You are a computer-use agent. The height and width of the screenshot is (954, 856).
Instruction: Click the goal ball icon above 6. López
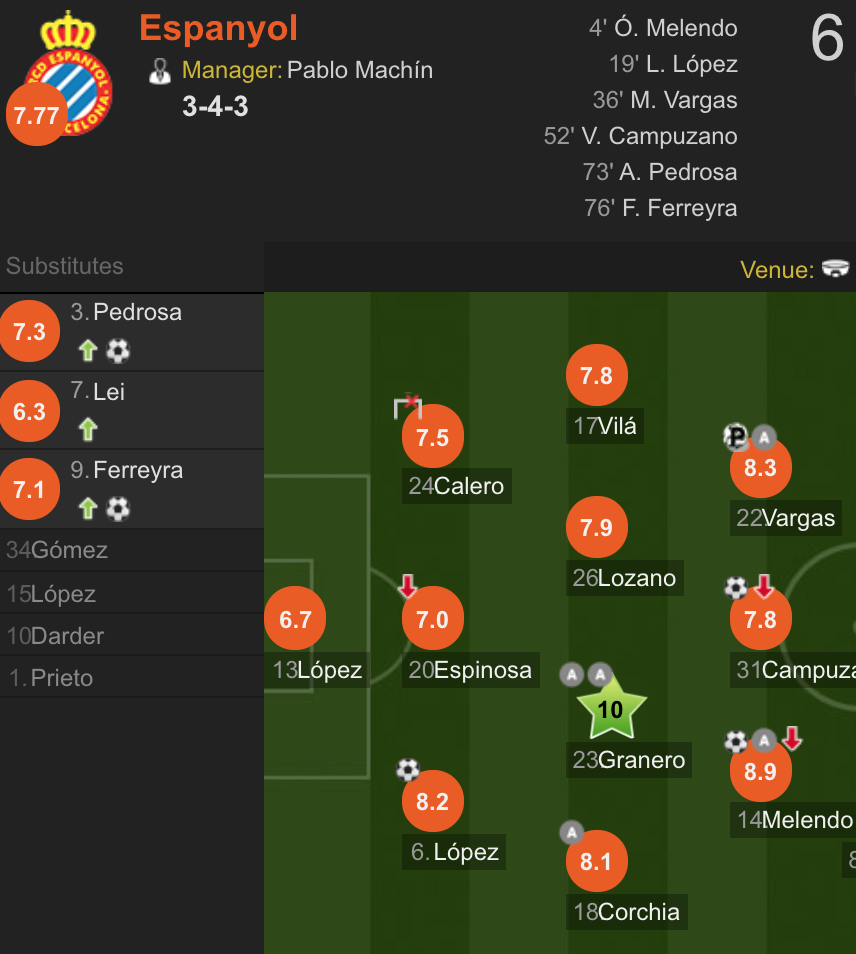click(x=408, y=770)
